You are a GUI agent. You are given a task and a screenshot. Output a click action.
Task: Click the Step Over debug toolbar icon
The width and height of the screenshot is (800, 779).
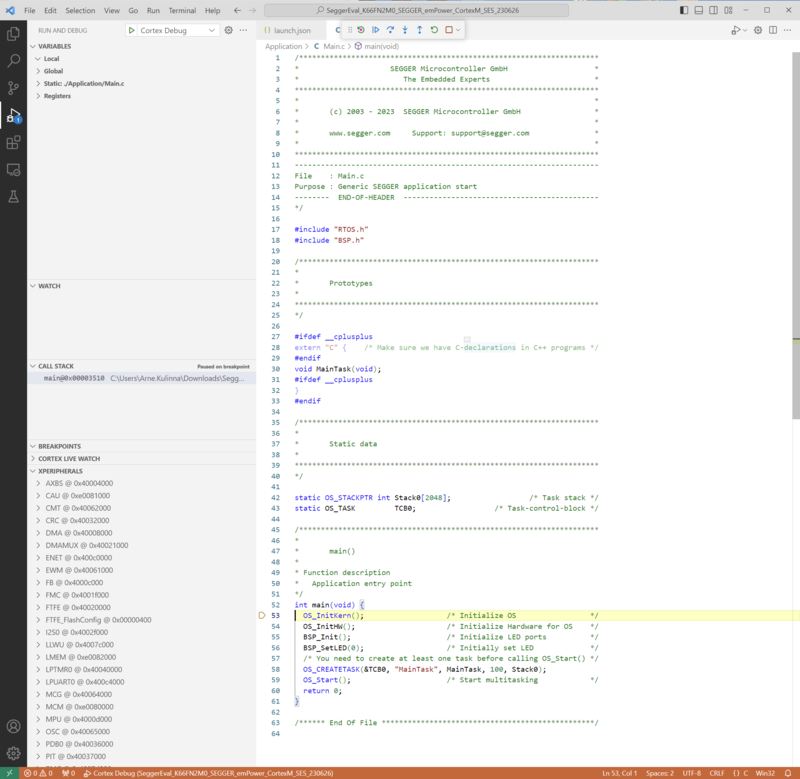[390, 30]
